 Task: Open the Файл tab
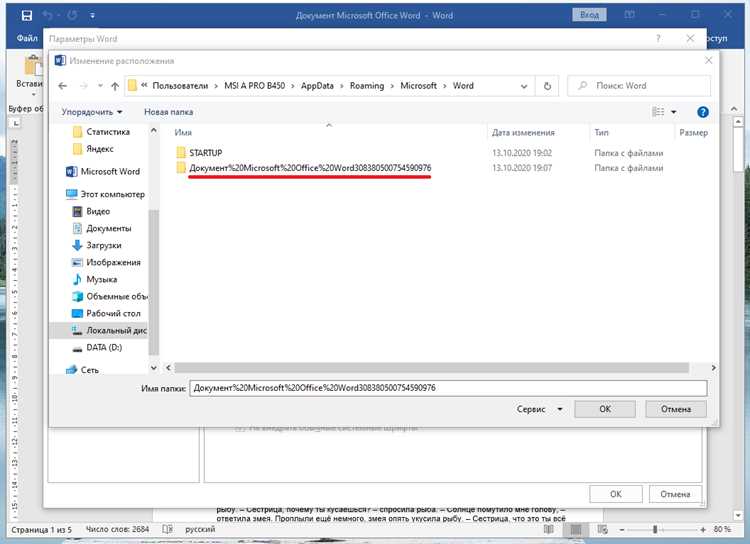[27, 38]
